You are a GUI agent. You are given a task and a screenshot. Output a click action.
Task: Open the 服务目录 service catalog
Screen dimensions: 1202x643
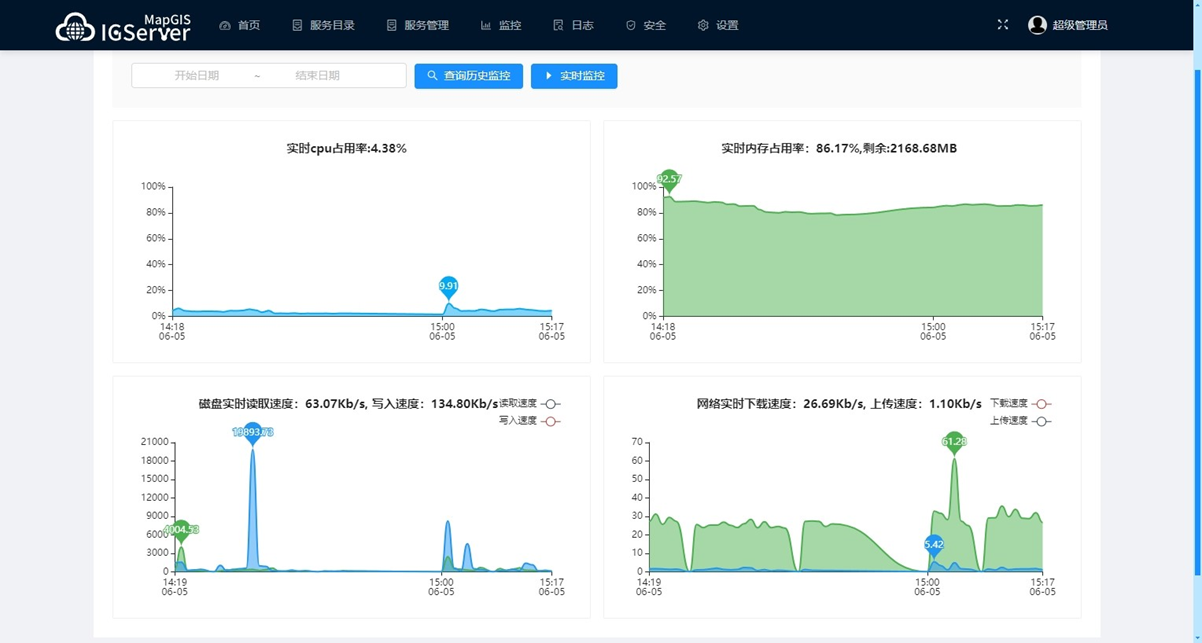tap(323, 25)
